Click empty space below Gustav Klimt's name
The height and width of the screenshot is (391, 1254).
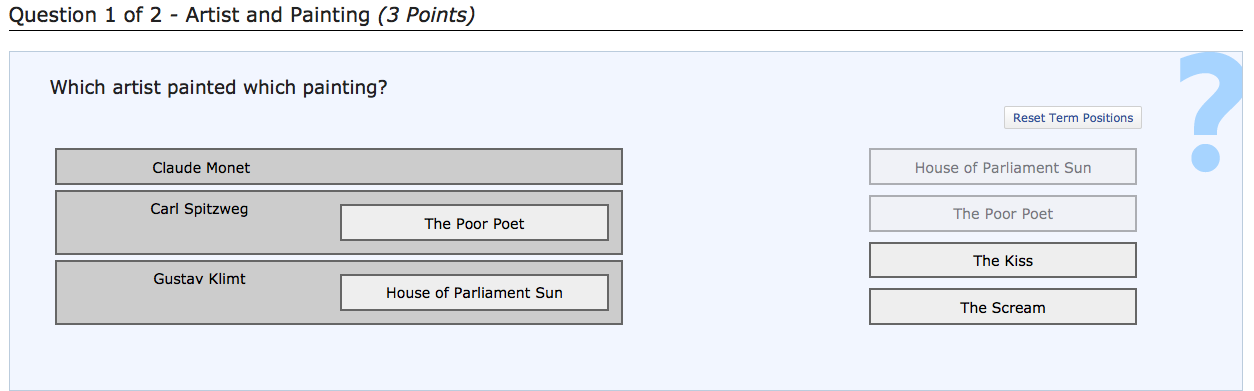click(199, 306)
